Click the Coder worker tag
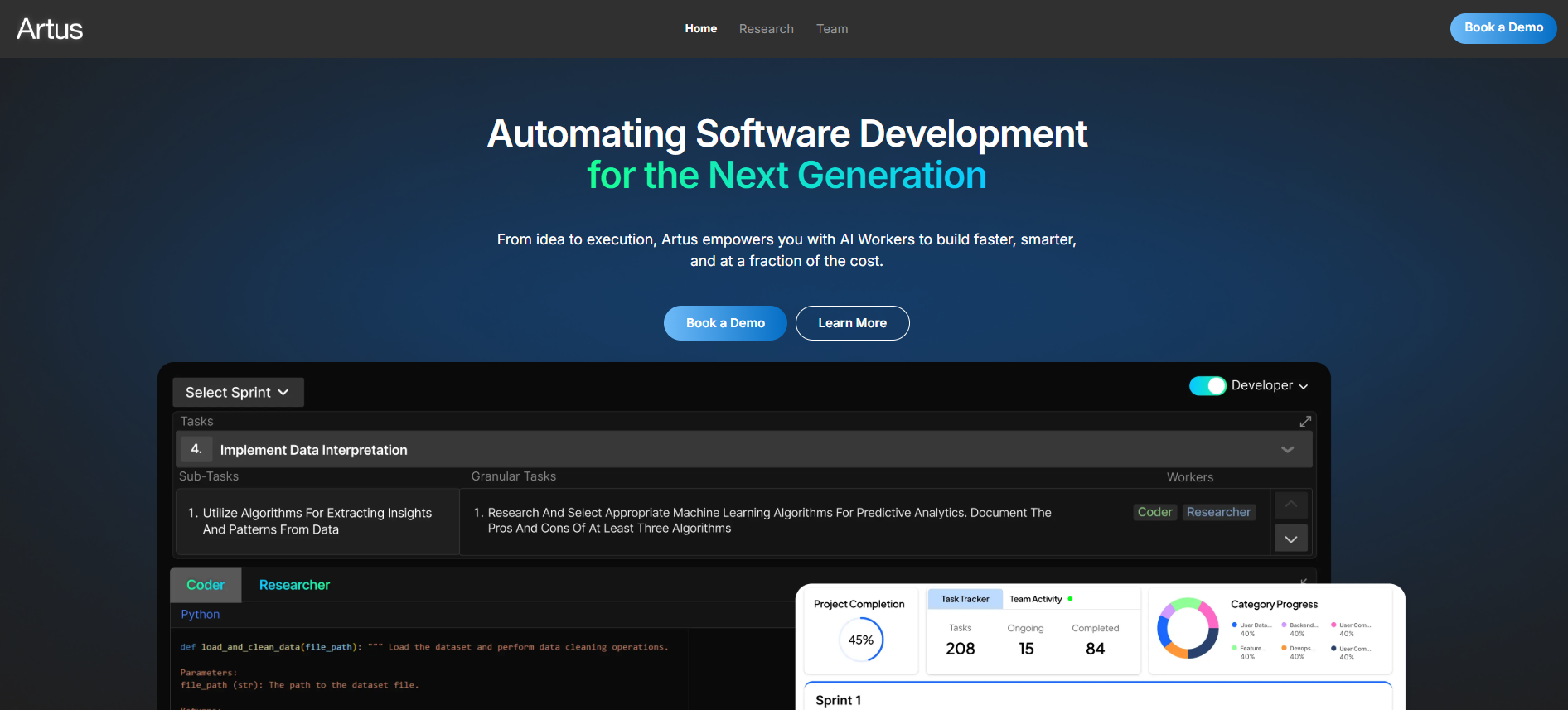 [x=1154, y=512]
